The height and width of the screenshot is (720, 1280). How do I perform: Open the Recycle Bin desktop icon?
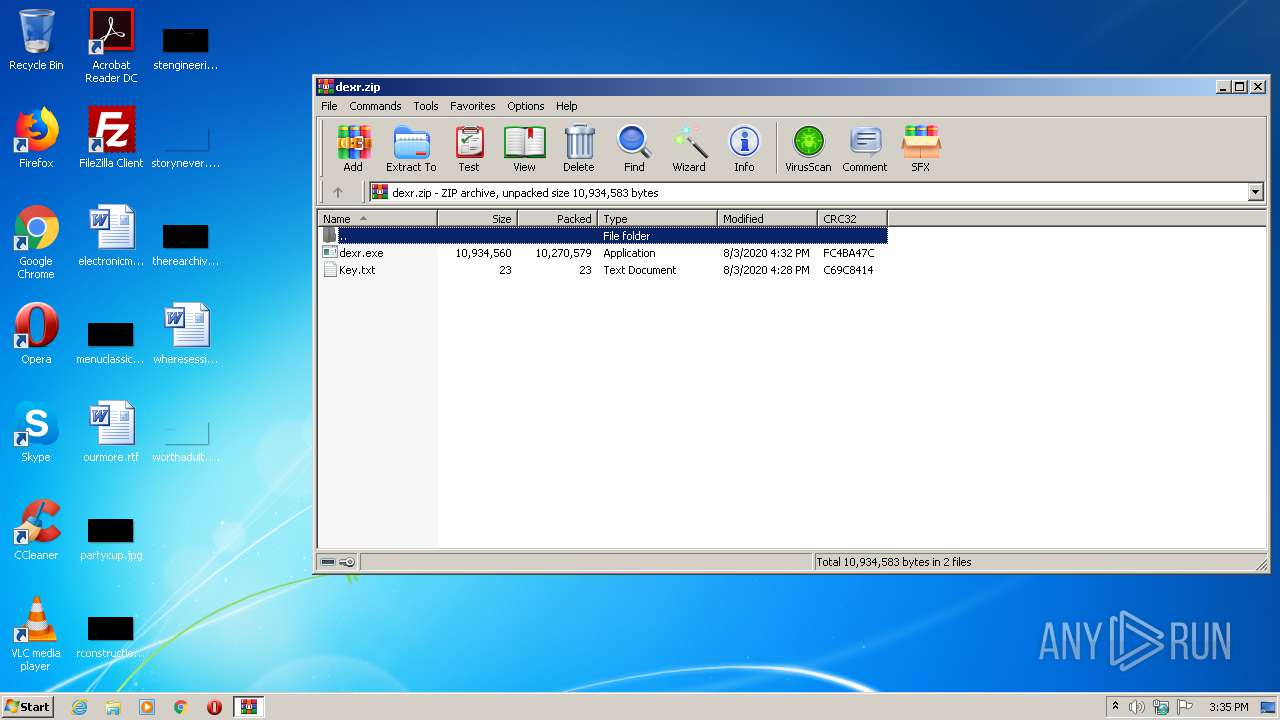click(36, 40)
